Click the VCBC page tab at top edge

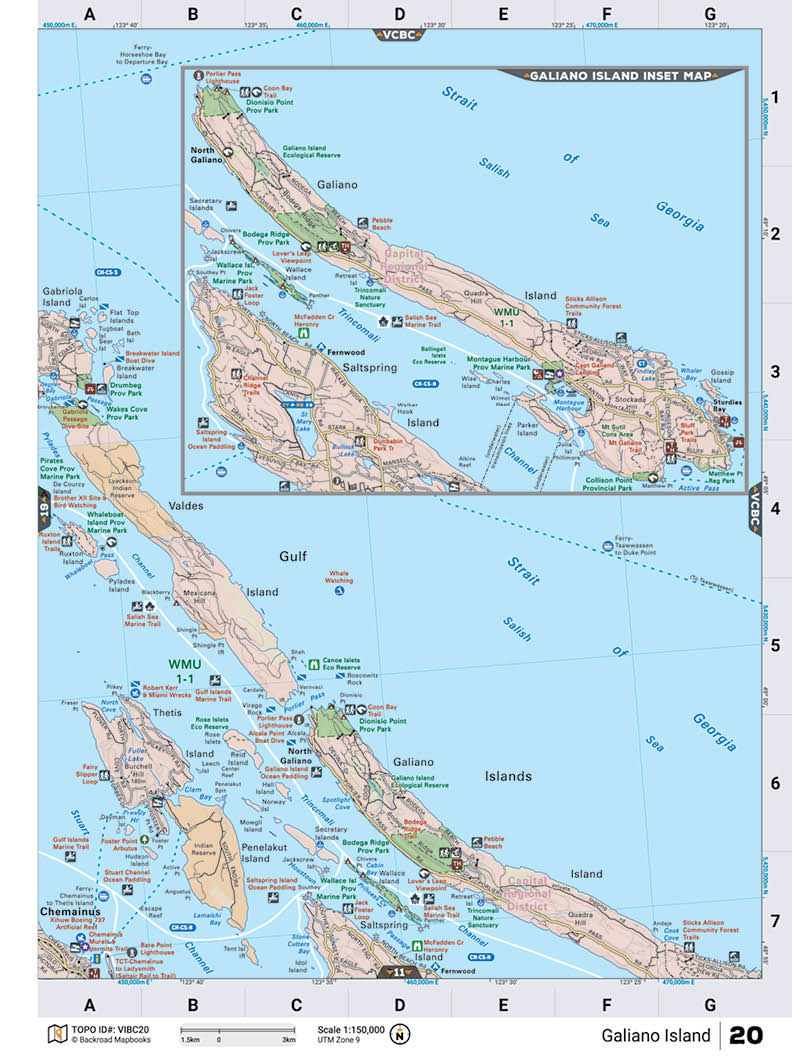(x=400, y=35)
